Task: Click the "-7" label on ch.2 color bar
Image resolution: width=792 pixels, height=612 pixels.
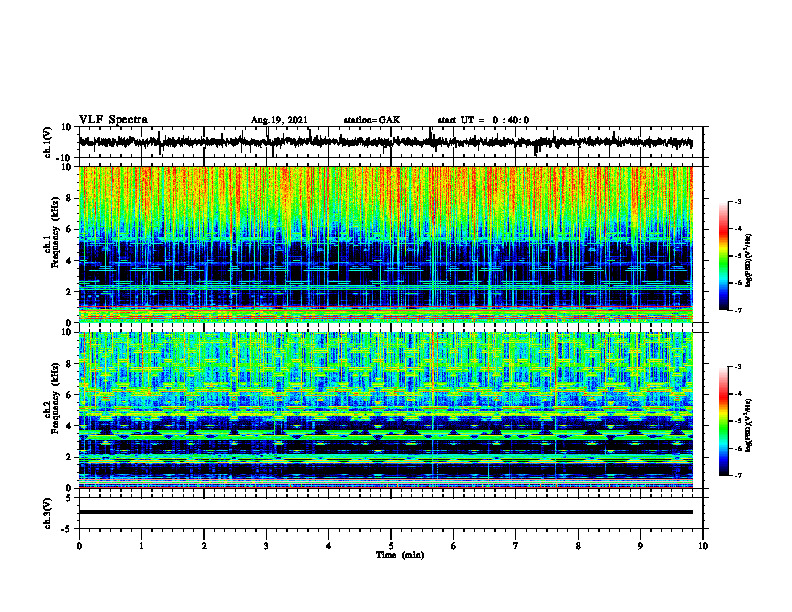Action: [x=737, y=476]
